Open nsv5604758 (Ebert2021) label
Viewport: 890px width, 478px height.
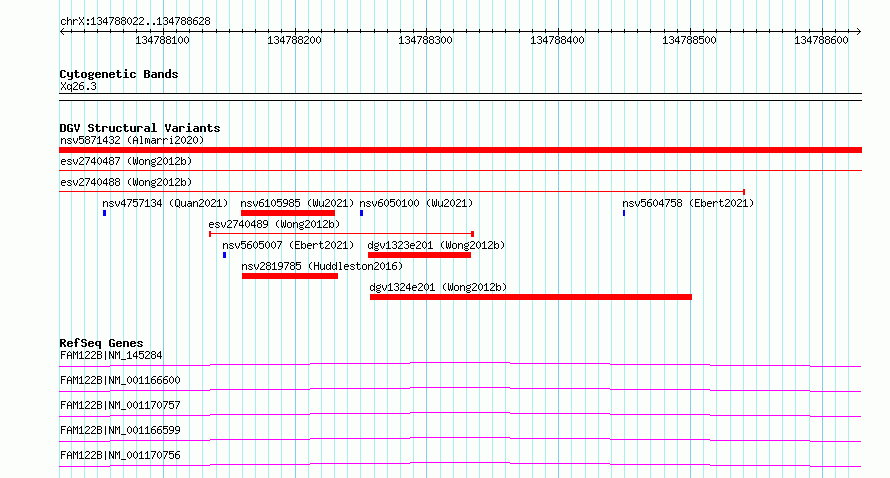point(688,203)
